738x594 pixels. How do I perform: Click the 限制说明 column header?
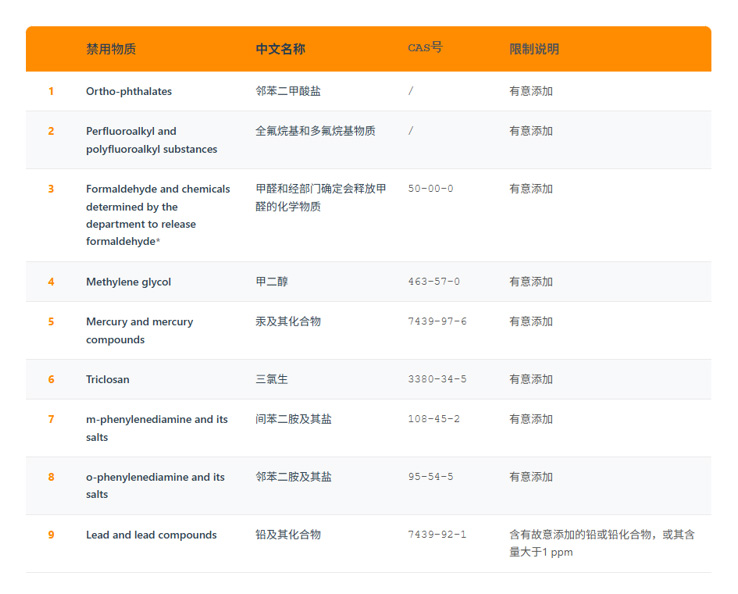pos(534,49)
